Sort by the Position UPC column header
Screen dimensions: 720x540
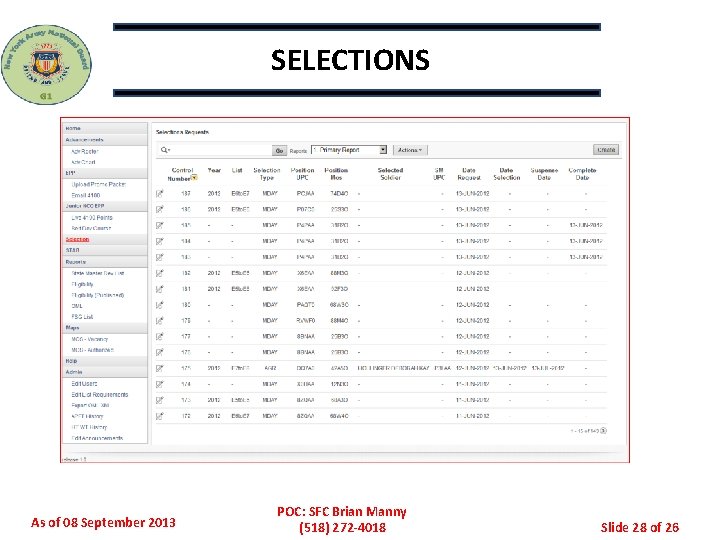302,174
